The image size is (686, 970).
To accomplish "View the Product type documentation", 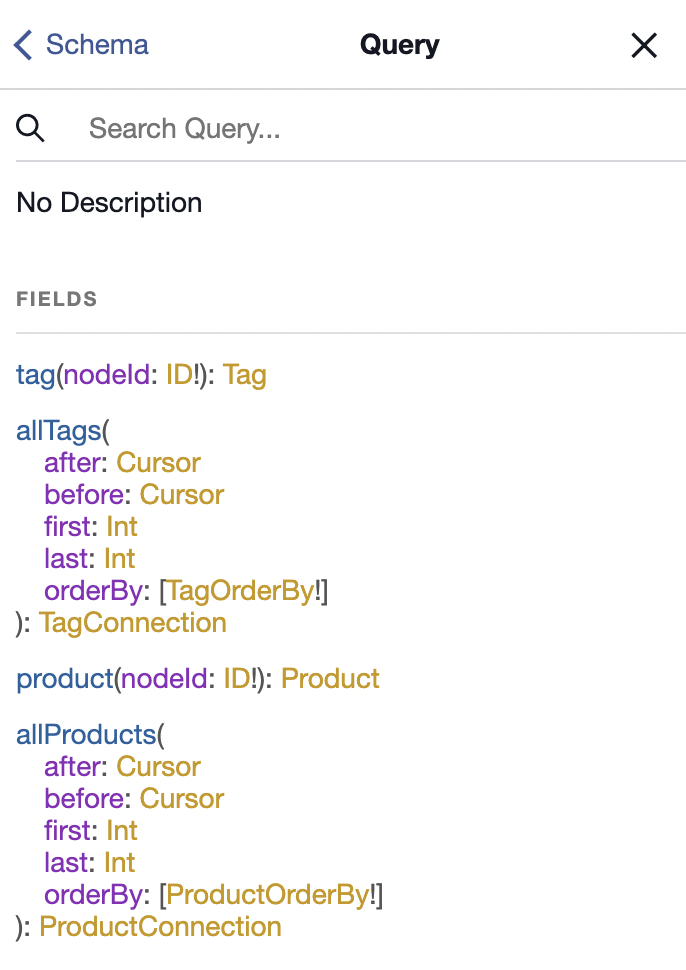I will (x=330, y=678).
